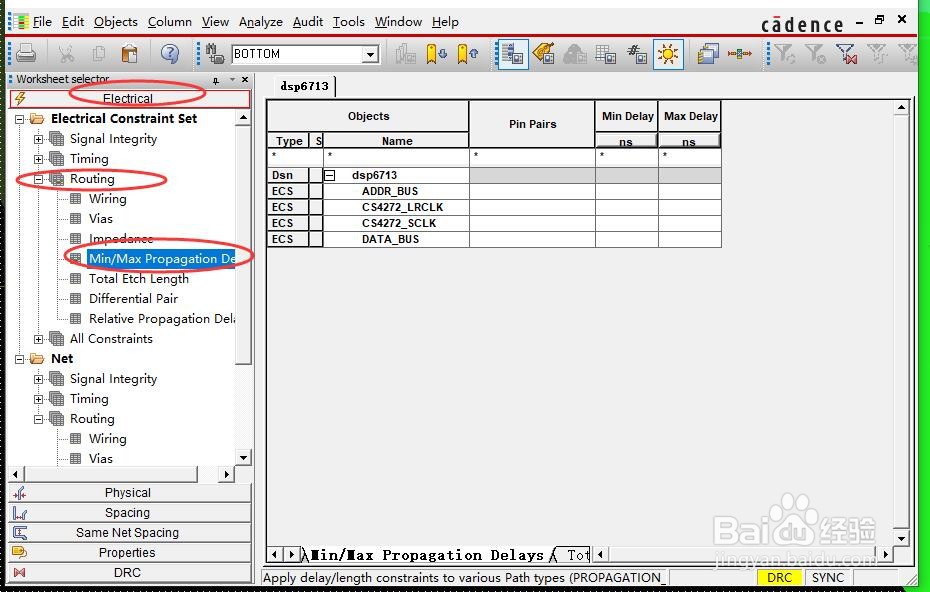The width and height of the screenshot is (930, 592).
Task: Expand the All Constraints node
Action: point(39,339)
